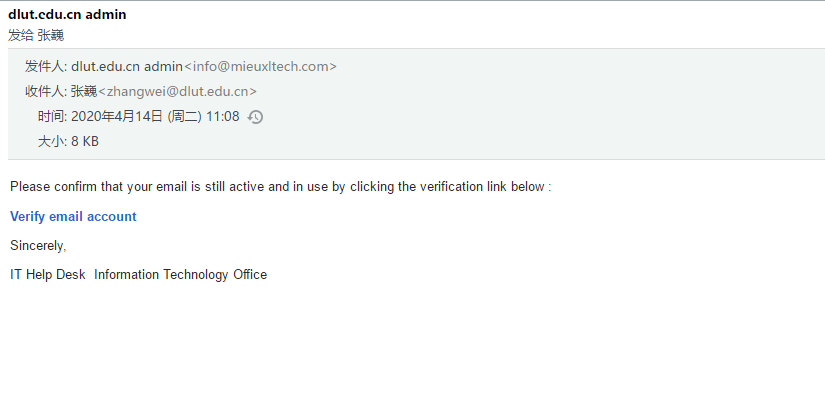Click the recipient name 张巍 after 收件人
This screenshot has width=825, height=404.
coord(83,92)
